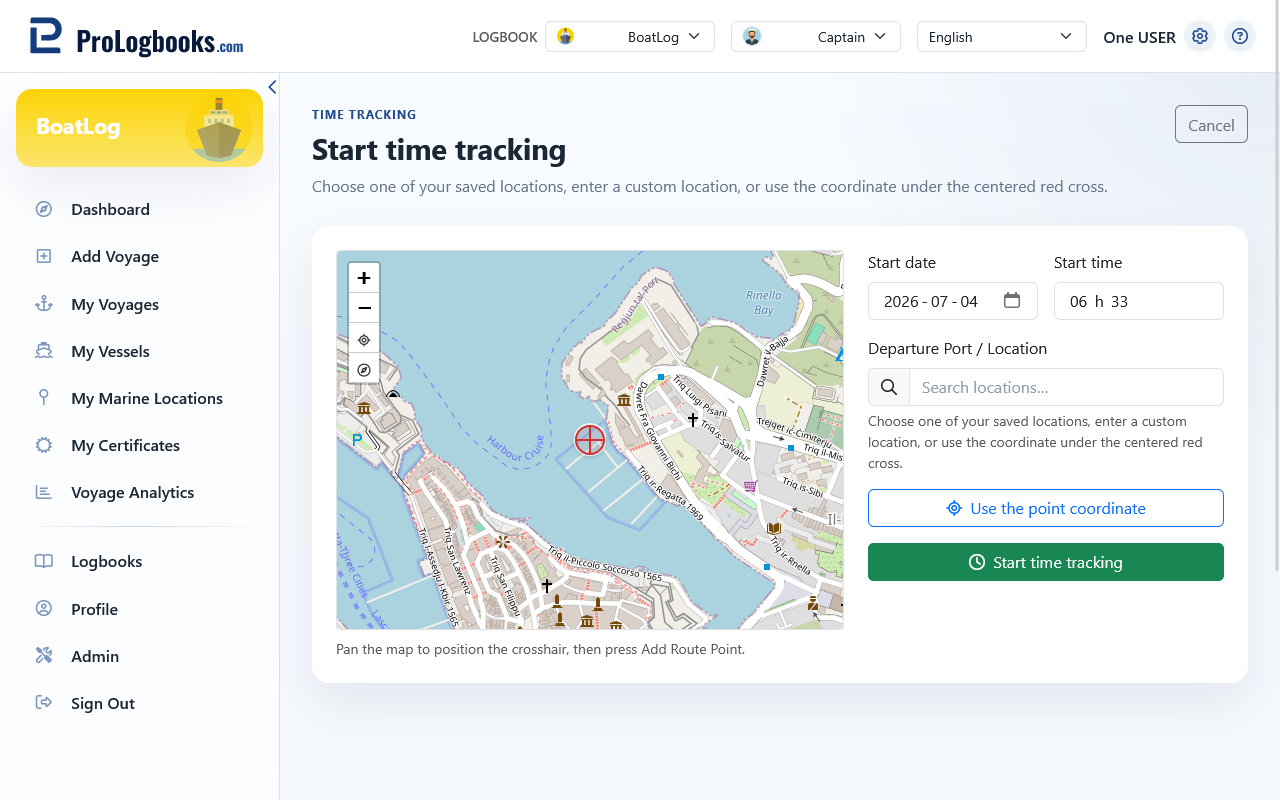Image resolution: width=1280 pixels, height=800 pixels.
Task: Click the purple shopping cart map marker
Action: click(x=750, y=486)
